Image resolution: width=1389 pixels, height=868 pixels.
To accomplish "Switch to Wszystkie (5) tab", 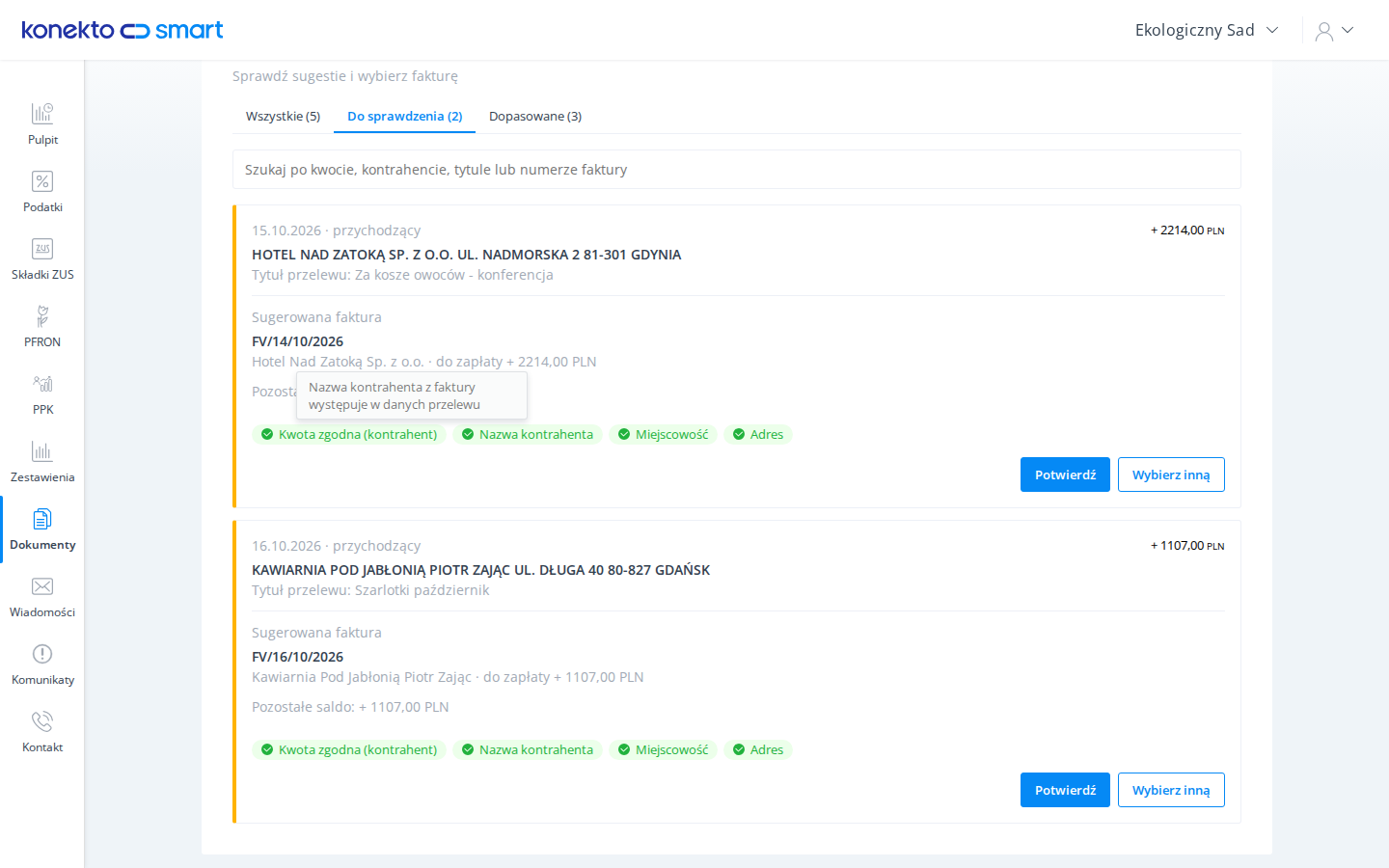I will (x=283, y=116).
